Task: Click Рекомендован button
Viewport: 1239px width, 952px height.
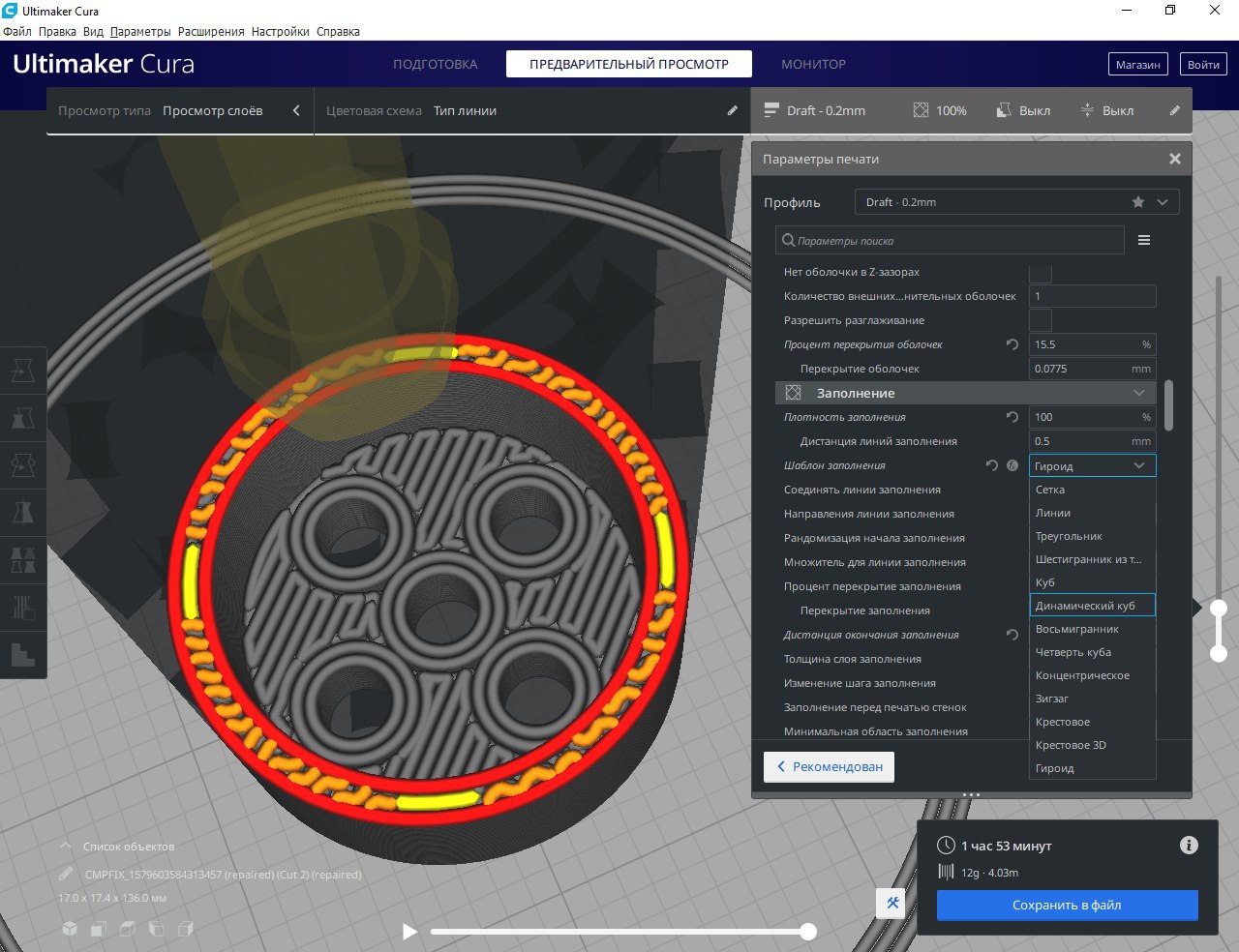Action: point(829,766)
